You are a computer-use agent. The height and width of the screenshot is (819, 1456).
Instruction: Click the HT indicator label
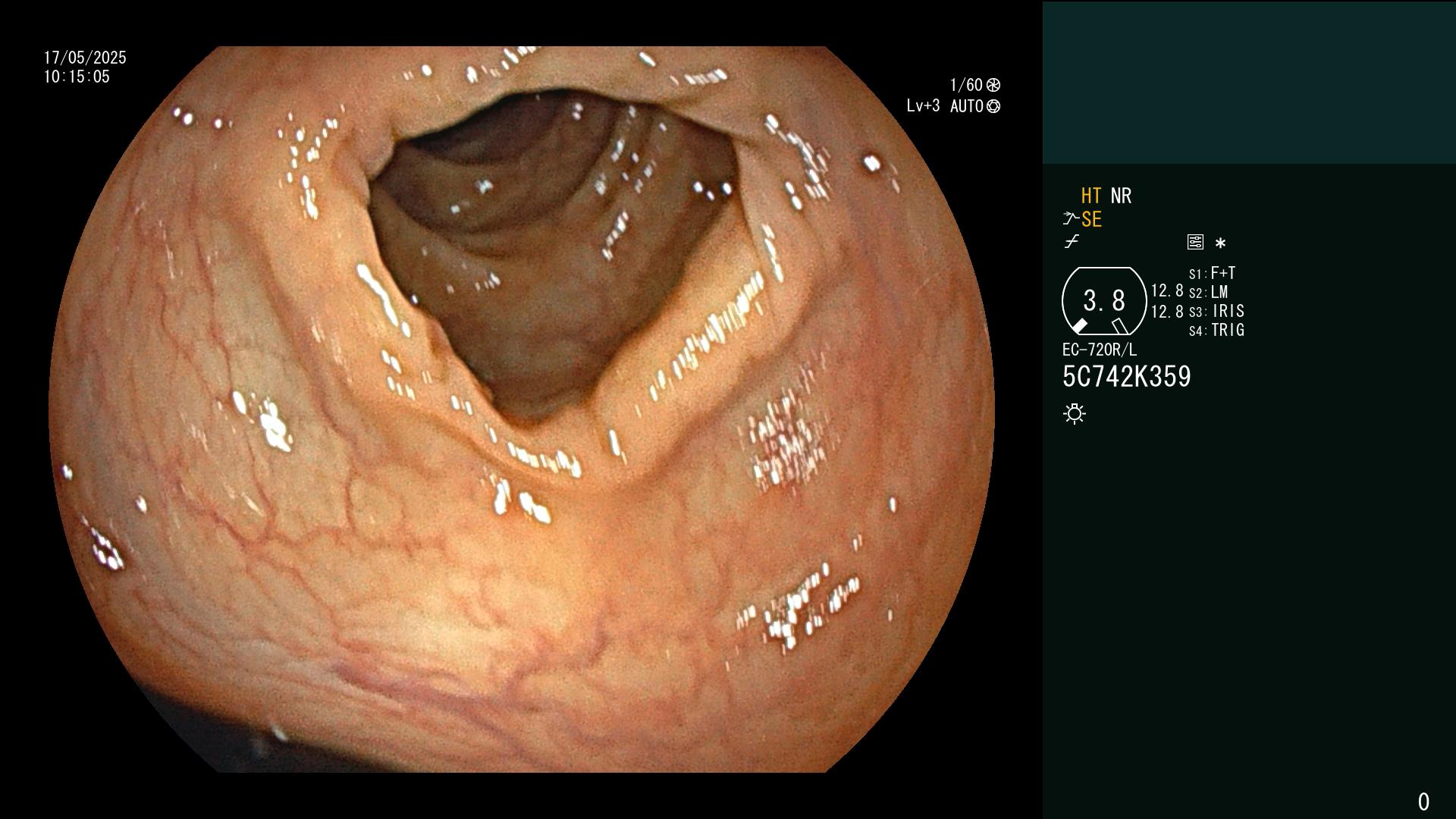point(1091,196)
